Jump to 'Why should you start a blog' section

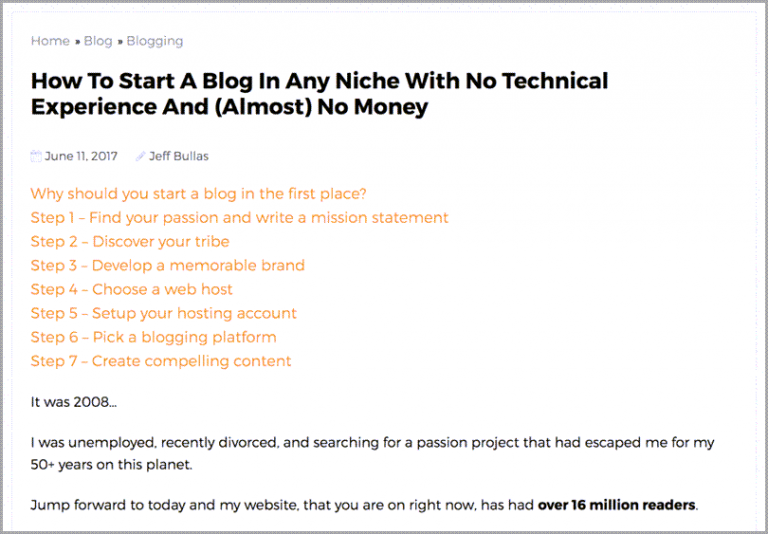(198, 193)
